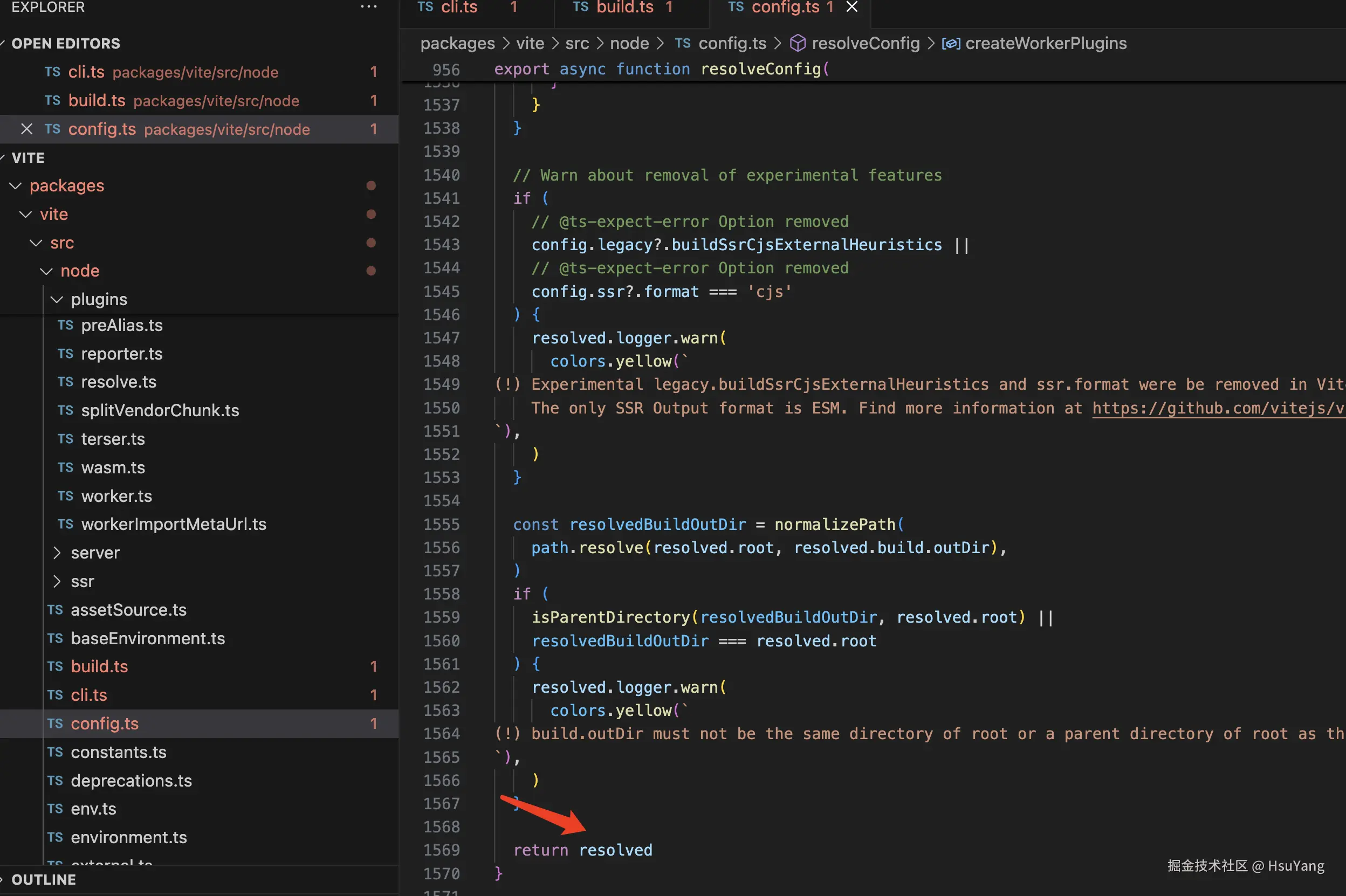1346x896 pixels.
Task: Click the TS file icon in the config.ts breadcrumb
Action: [x=682, y=44]
